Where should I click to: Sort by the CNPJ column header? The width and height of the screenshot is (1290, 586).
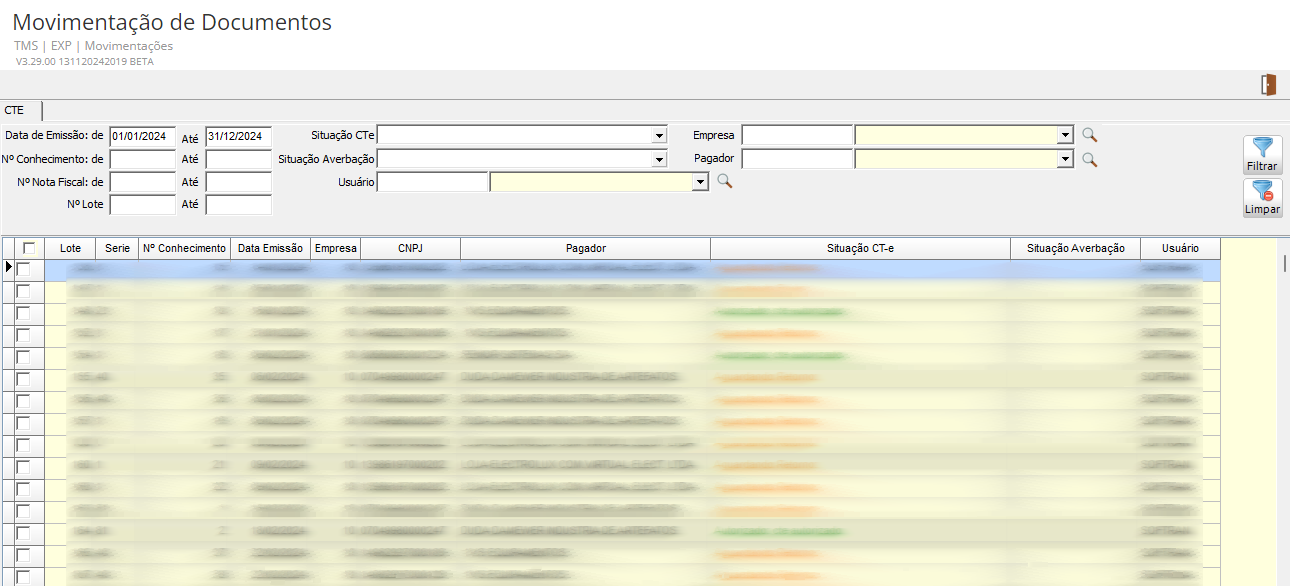(x=410, y=248)
